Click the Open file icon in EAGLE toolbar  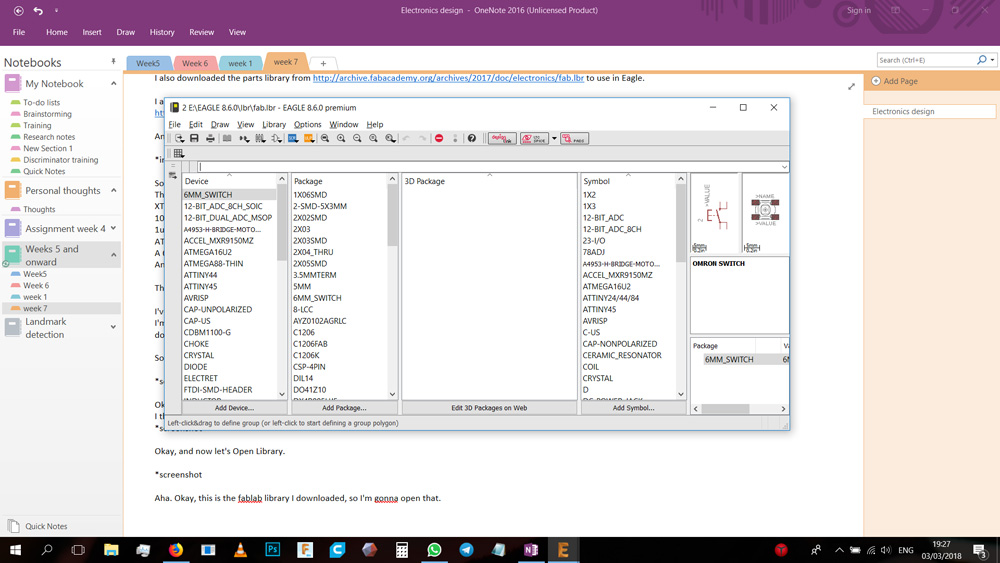tap(180, 138)
